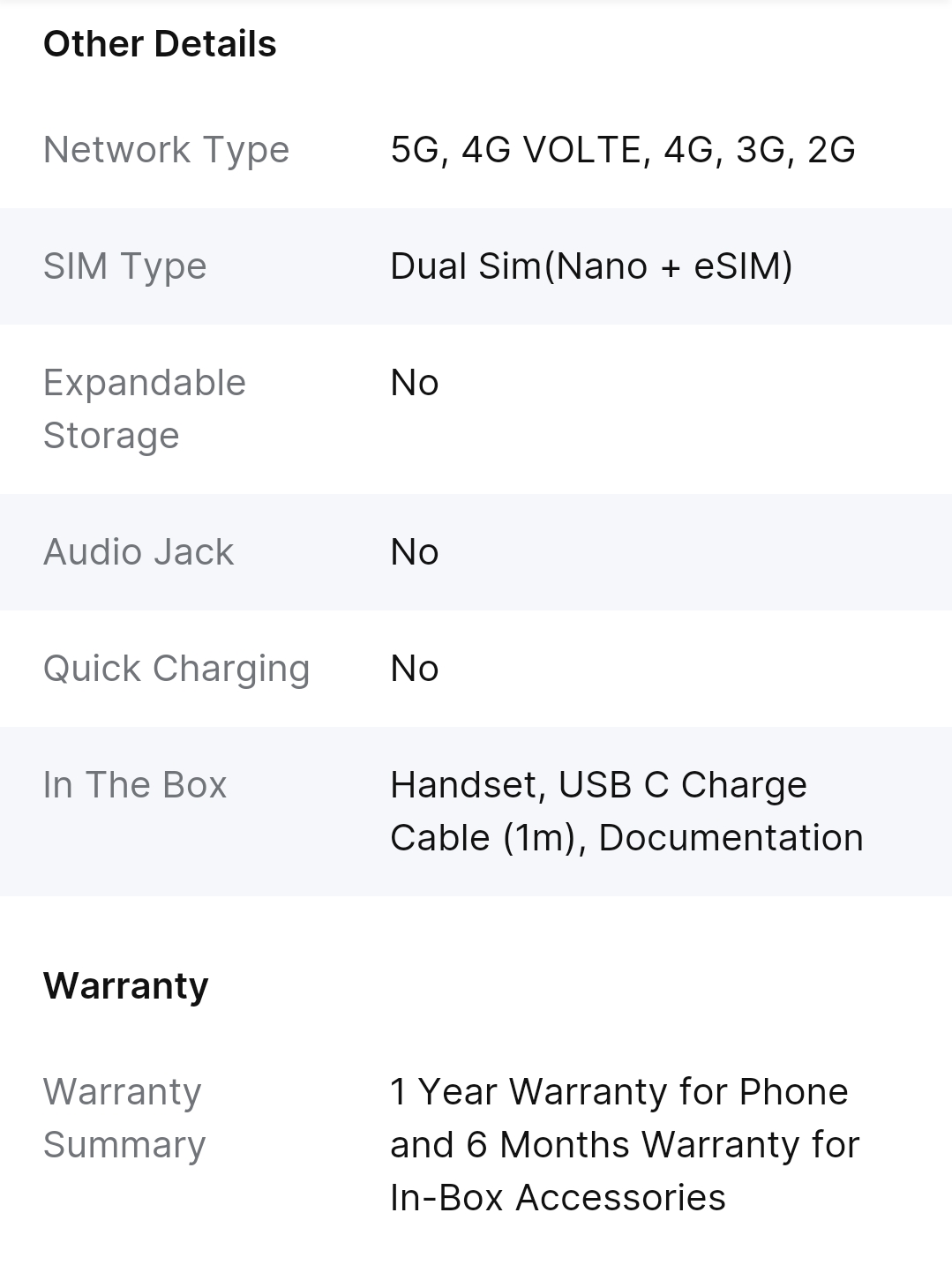952x1265 pixels.
Task: Select the Audio Jack label
Action: click(139, 552)
